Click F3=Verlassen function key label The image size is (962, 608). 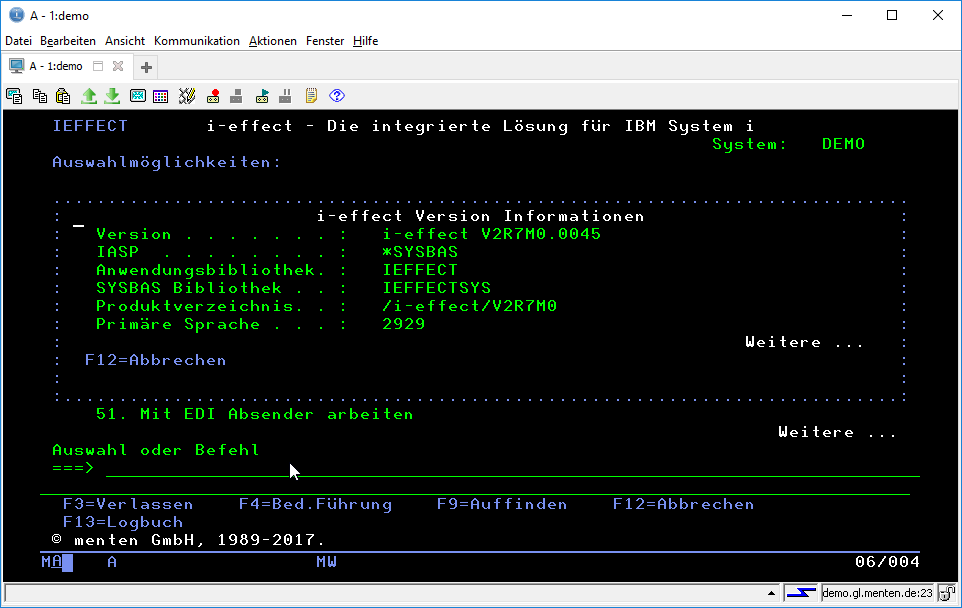tap(128, 504)
